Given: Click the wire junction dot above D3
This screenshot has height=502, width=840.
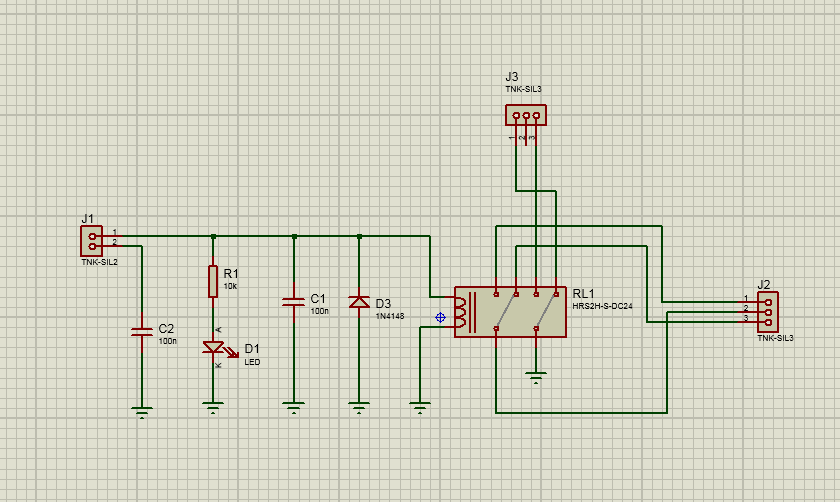Looking at the screenshot, I should click(359, 236).
